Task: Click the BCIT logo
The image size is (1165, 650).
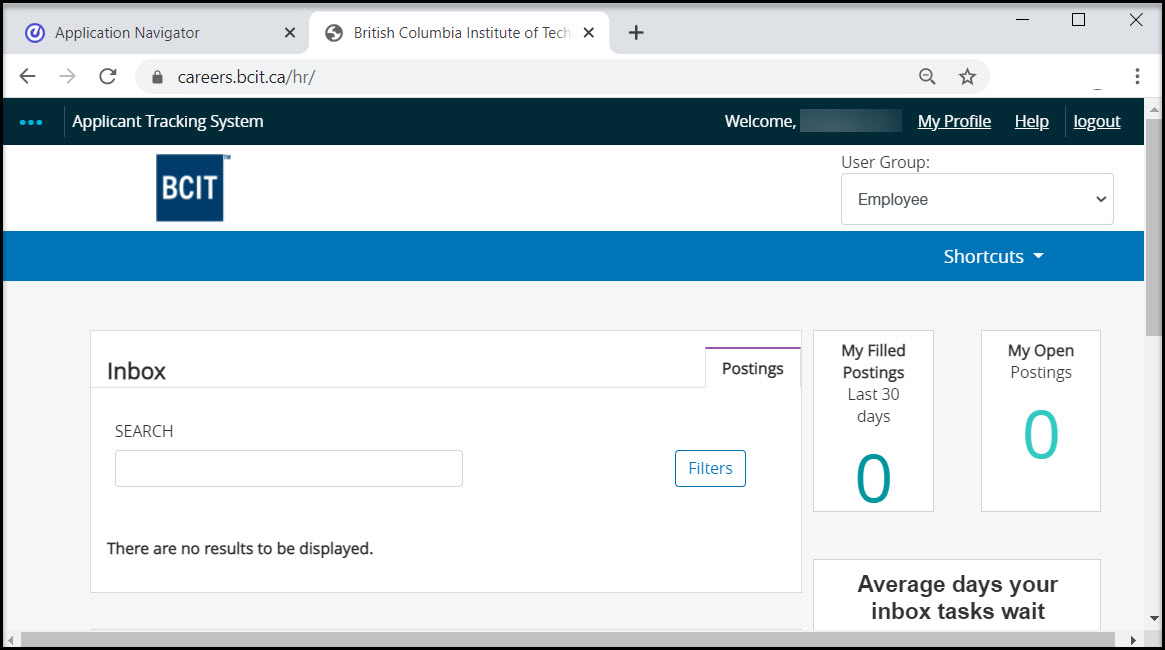Action: pyautogui.click(x=190, y=188)
